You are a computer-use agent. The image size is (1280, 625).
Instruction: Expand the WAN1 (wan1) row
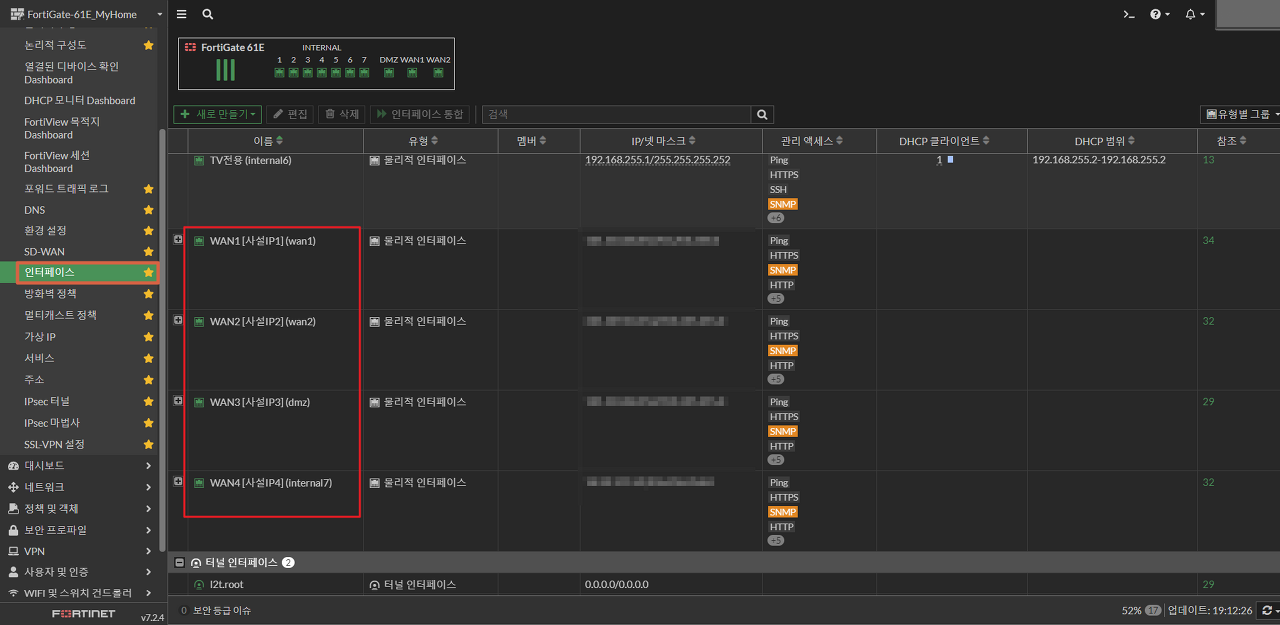point(178,239)
